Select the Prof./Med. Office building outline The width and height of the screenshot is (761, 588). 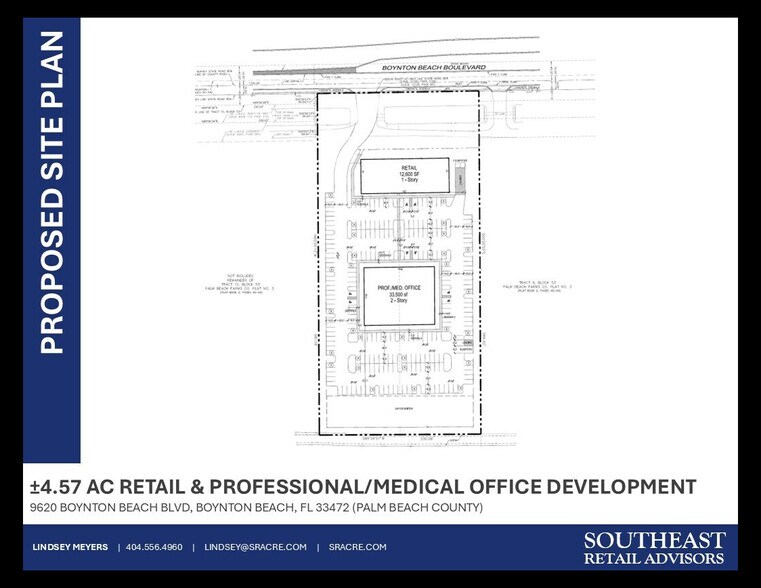[x=399, y=296]
